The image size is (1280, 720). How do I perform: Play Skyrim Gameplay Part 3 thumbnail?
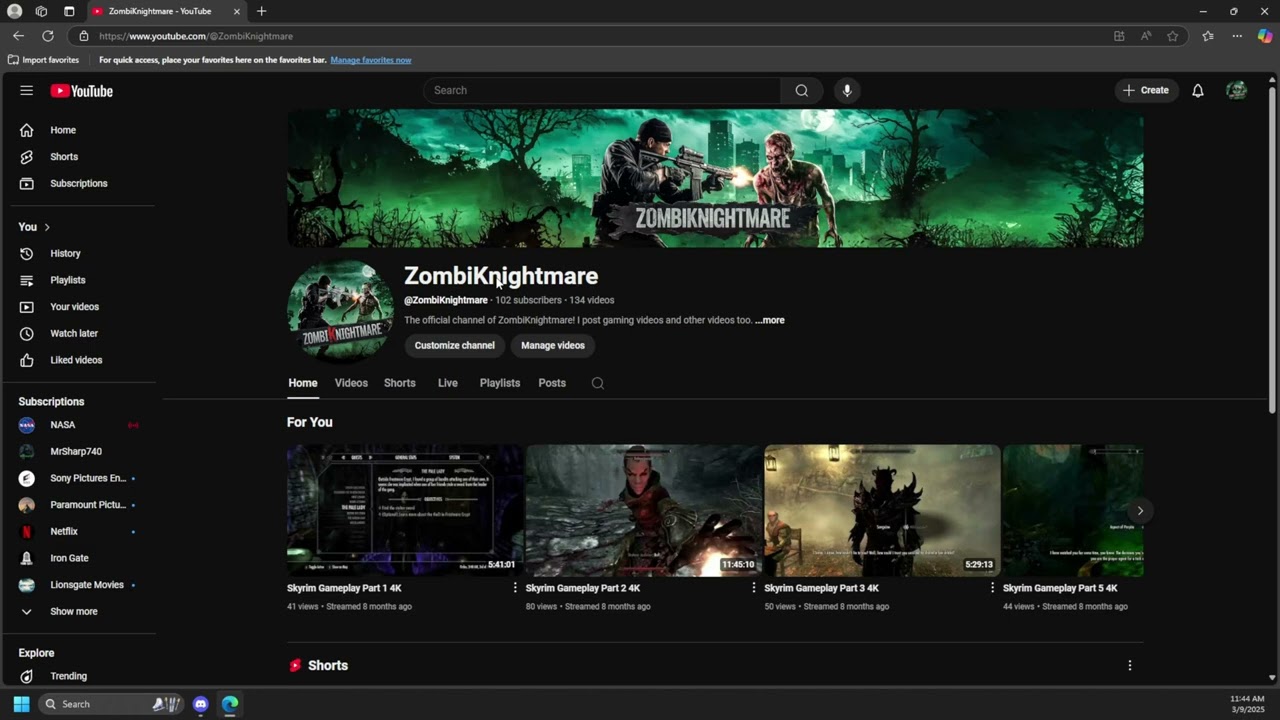(x=882, y=511)
